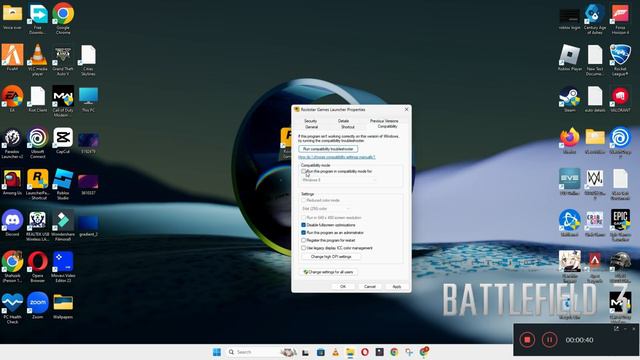Switch to the Security tab
The width and height of the screenshot is (640, 360).
click(x=310, y=121)
